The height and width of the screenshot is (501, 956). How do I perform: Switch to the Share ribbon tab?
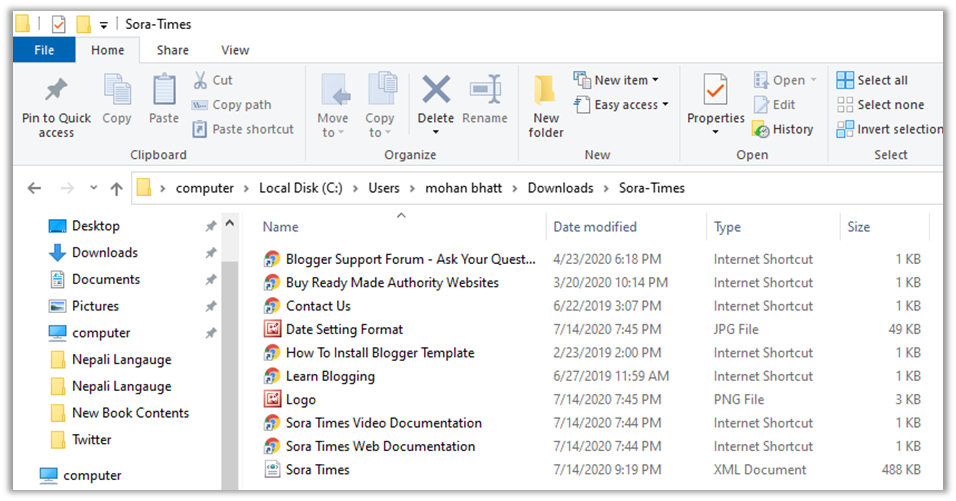tap(173, 50)
